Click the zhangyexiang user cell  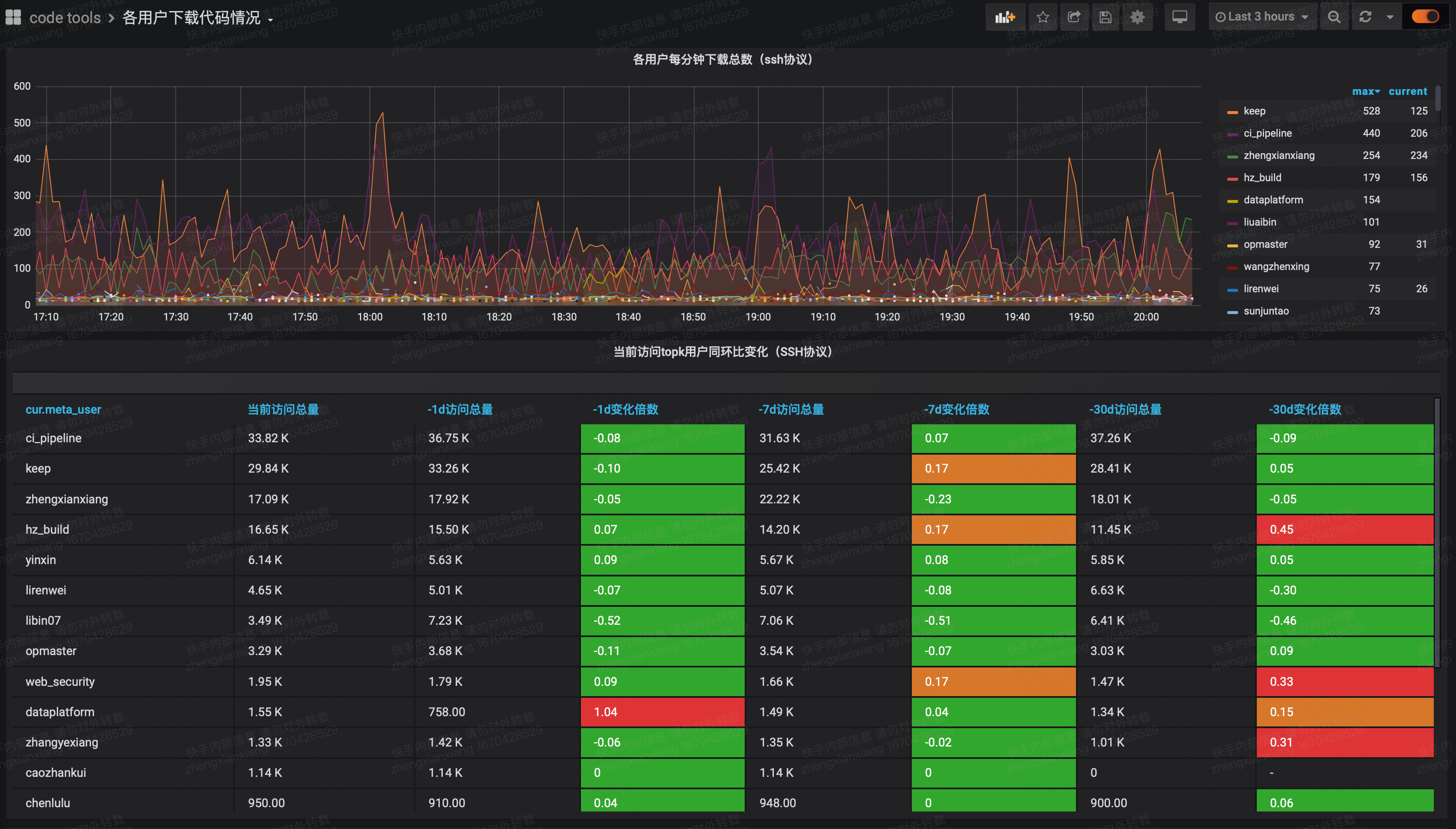click(124, 742)
